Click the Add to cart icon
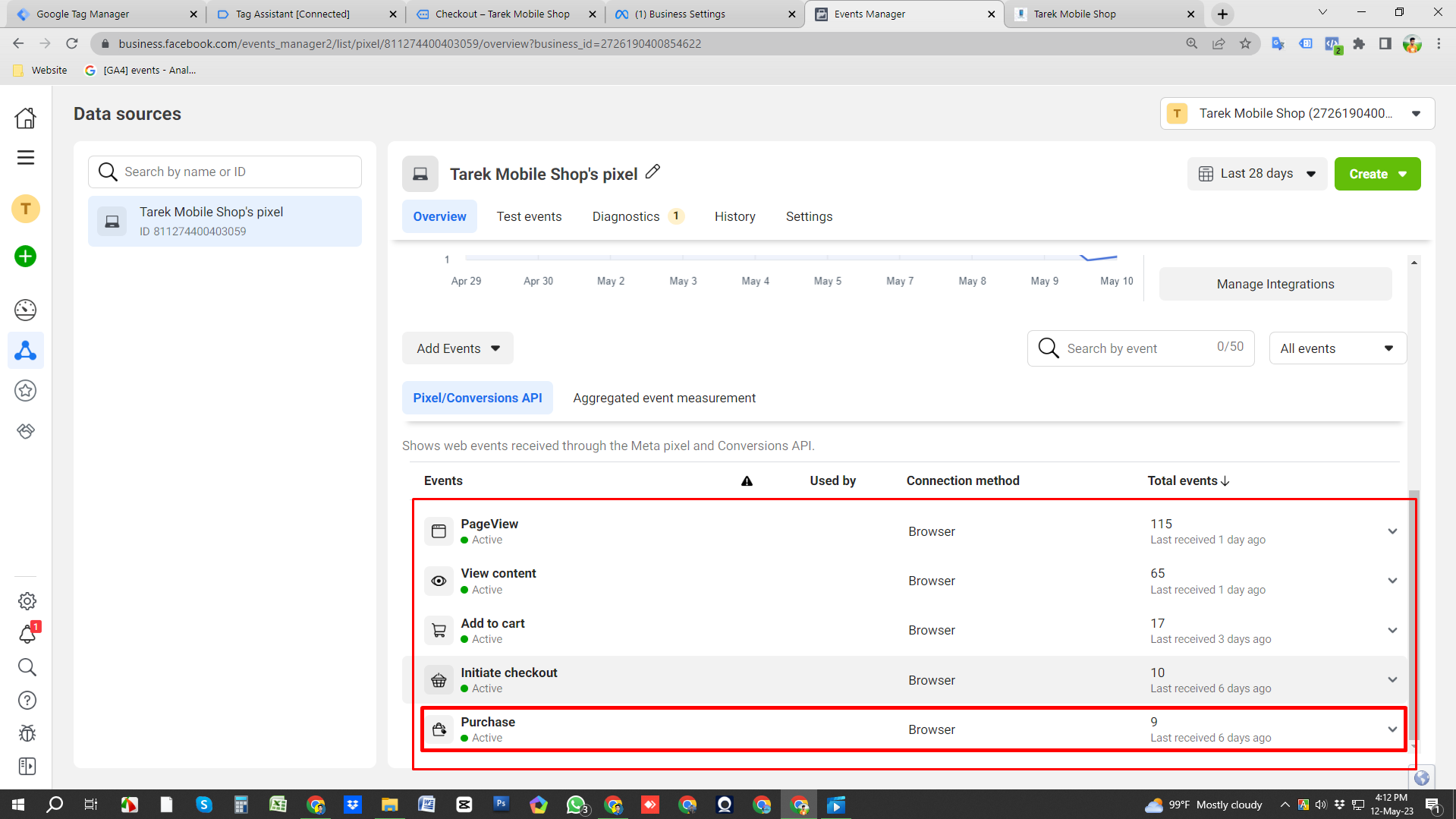Image resolution: width=1456 pixels, height=819 pixels. tap(439, 630)
